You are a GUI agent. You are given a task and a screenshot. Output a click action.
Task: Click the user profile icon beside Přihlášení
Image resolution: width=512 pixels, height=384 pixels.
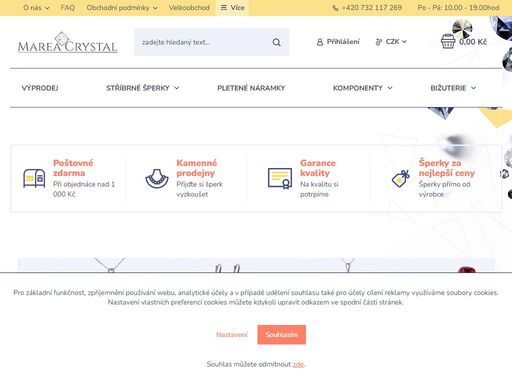pyautogui.click(x=320, y=42)
